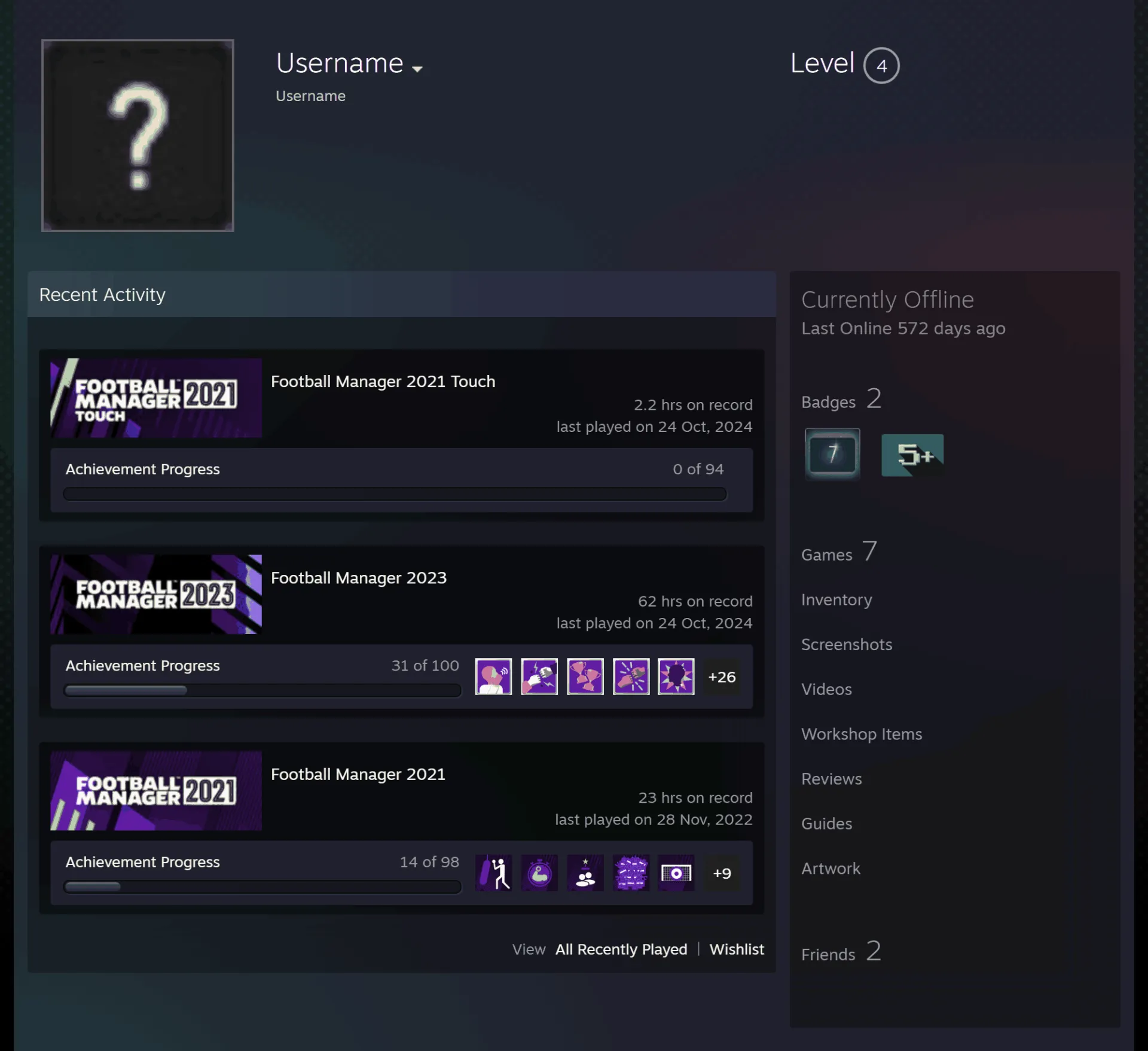Open Guides in the sidebar
Viewport: 1148px width, 1051px height.
826,824
